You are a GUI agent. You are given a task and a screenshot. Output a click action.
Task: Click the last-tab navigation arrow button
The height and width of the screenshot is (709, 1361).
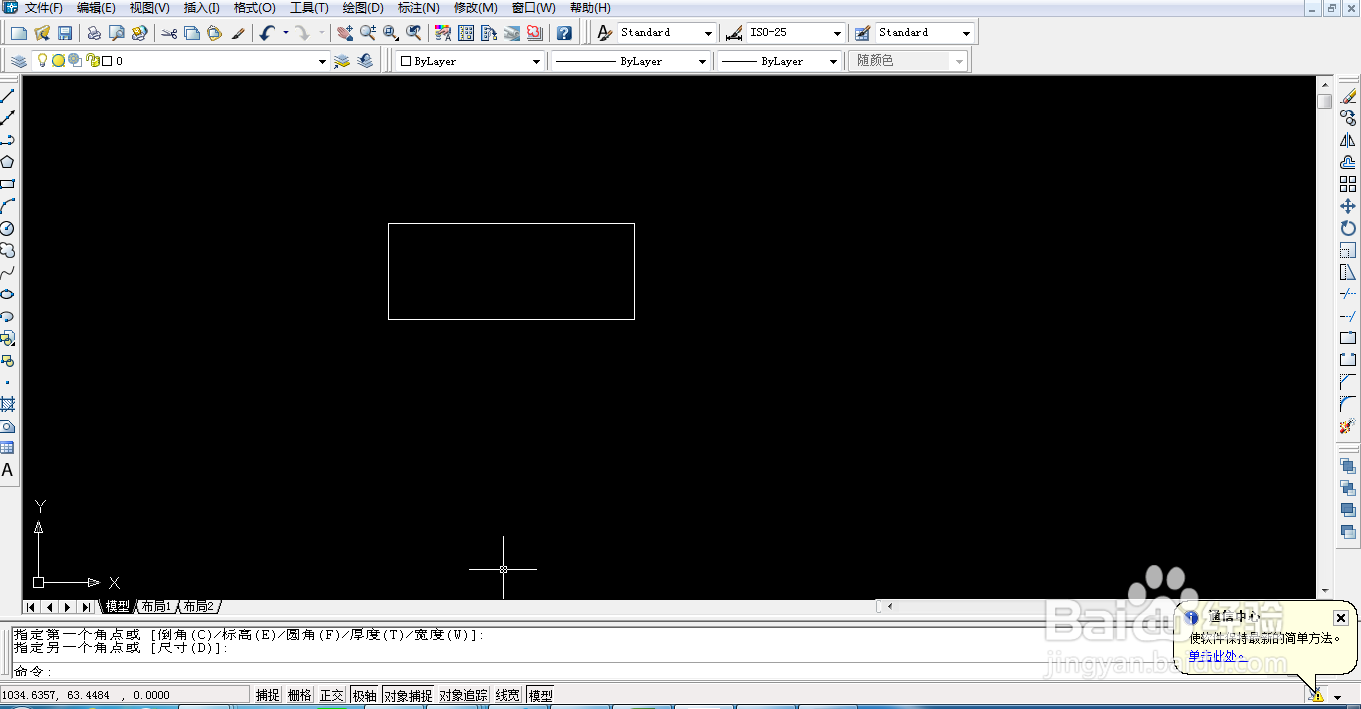[86, 607]
